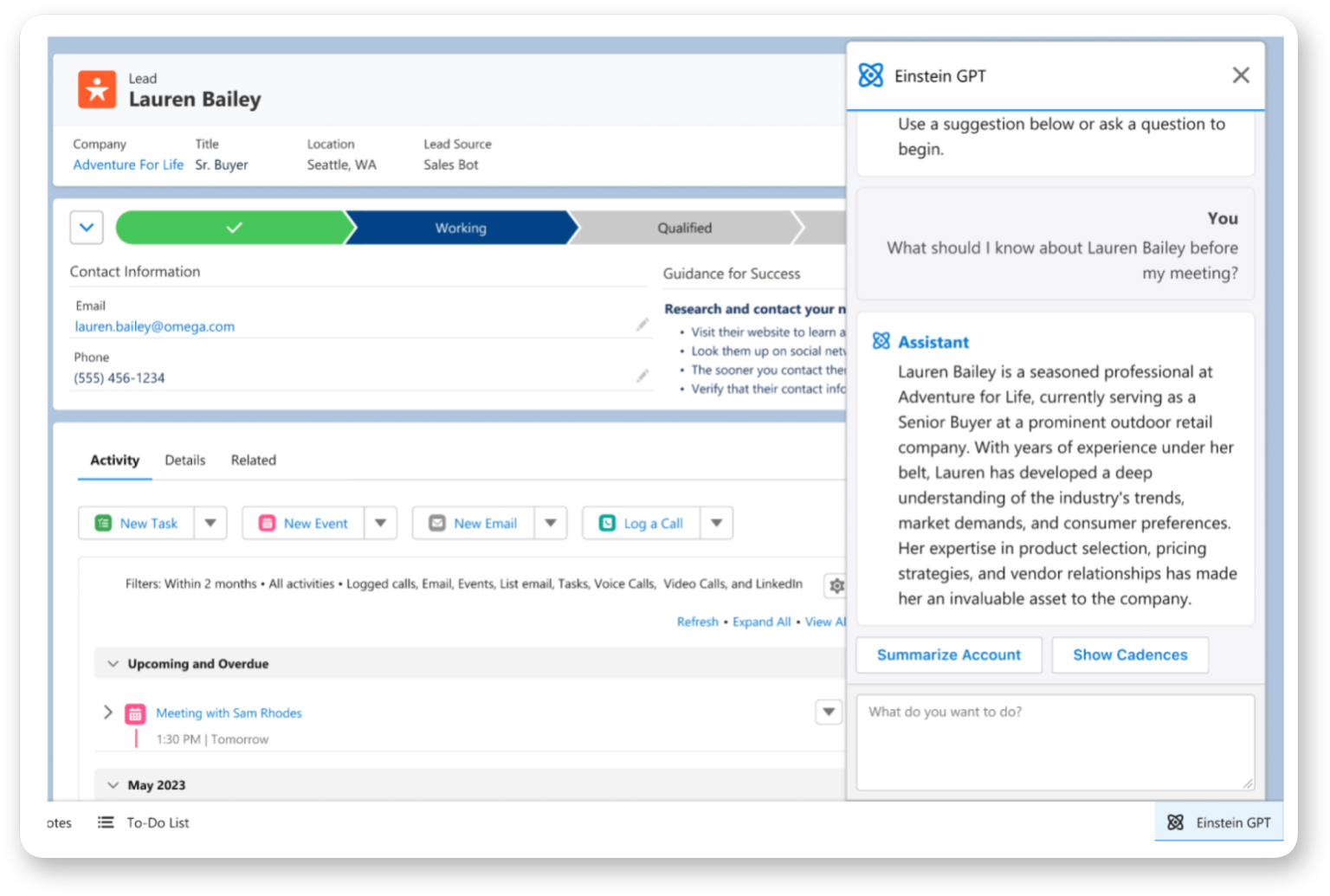The width and height of the screenshot is (1330, 896).
Task: Click the orange Lead record icon
Action: (x=97, y=89)
